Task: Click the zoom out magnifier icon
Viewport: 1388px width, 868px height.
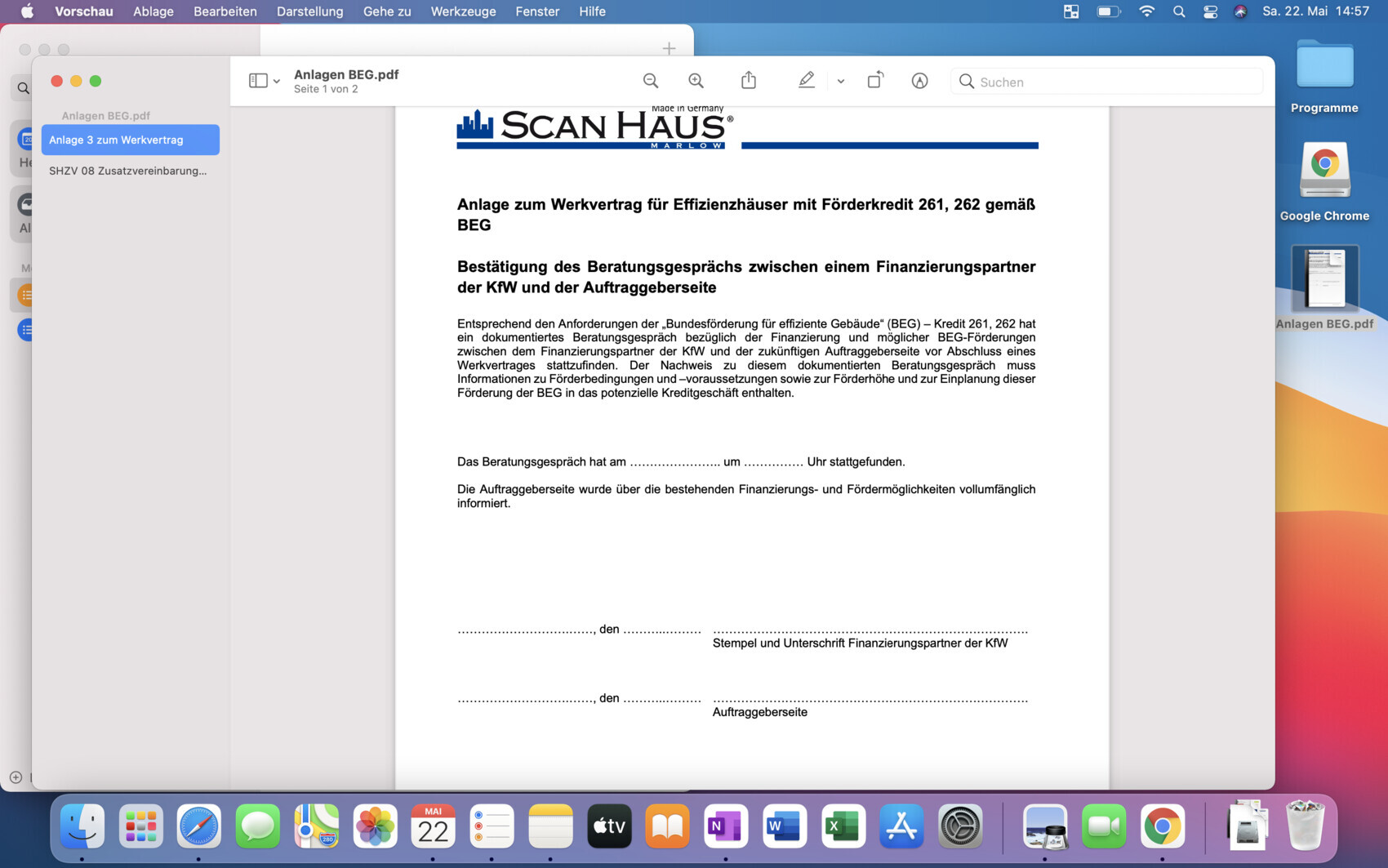Action: pos(650,81)
